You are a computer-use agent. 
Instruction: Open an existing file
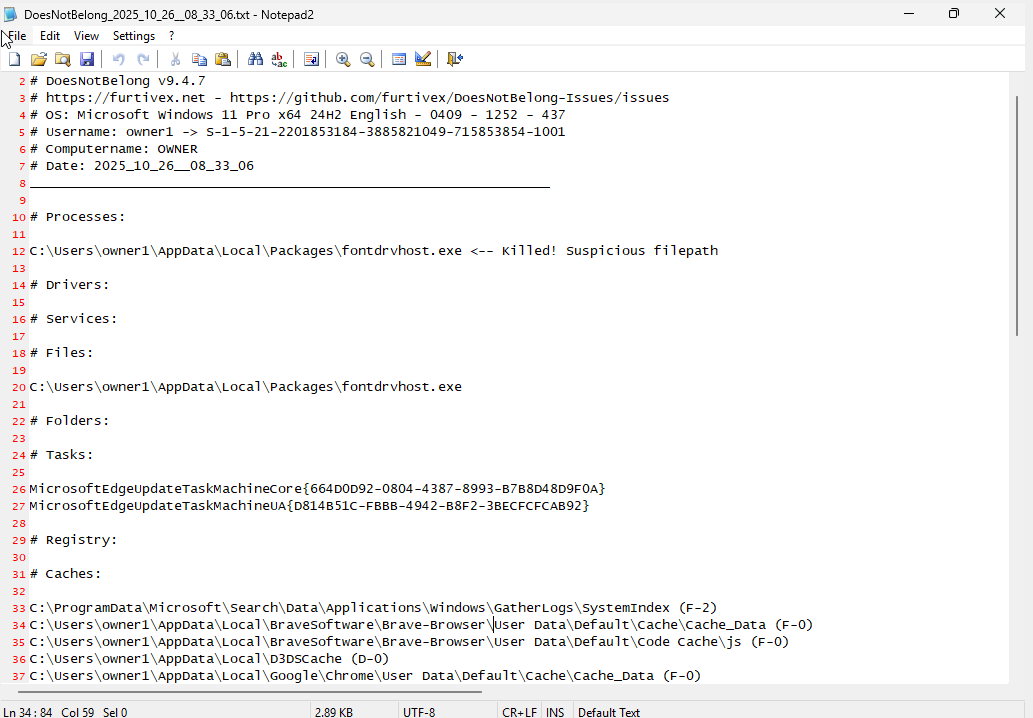click(39, 59)
